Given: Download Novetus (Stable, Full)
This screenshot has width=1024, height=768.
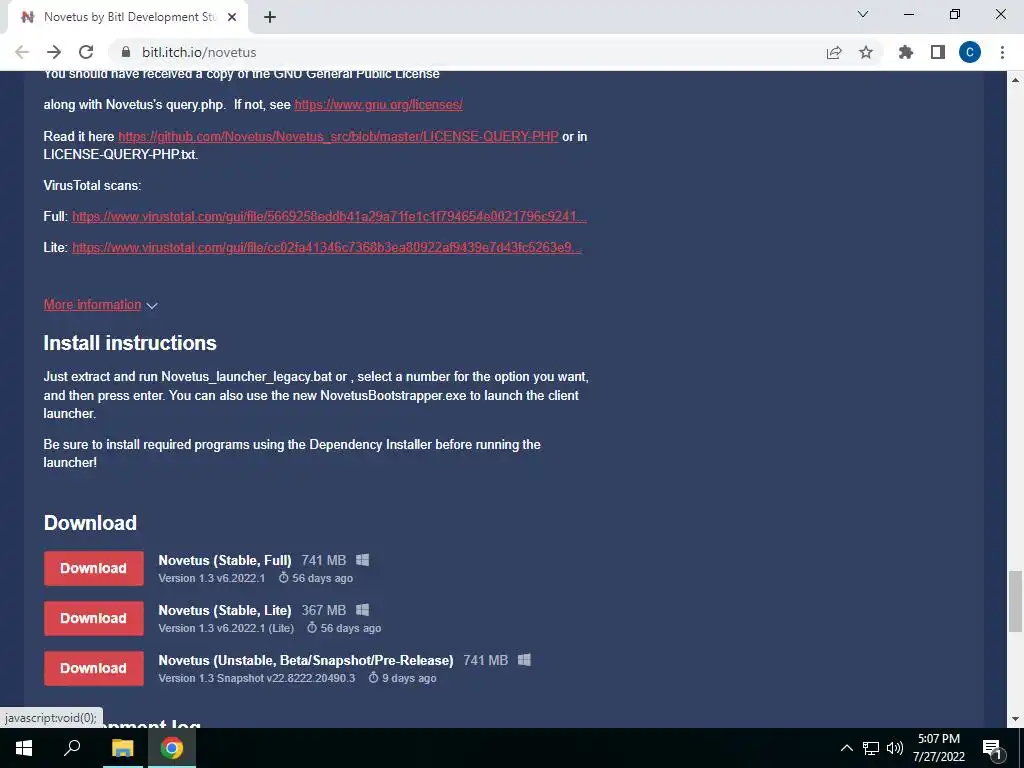Looking at the screenshot, I should [93, 568].
